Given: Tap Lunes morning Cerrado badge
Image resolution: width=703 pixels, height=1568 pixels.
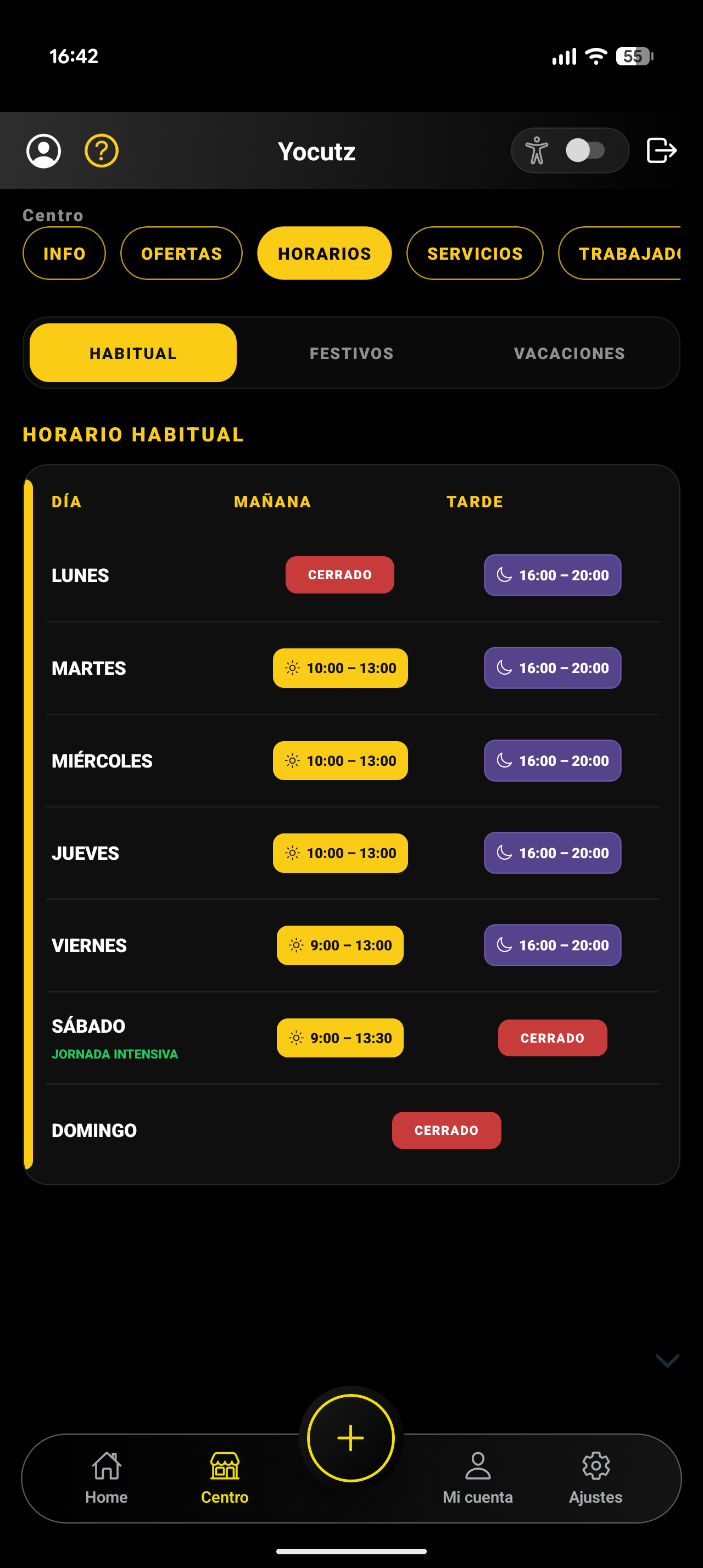Looking at the screenshot, I should (339, 575).
